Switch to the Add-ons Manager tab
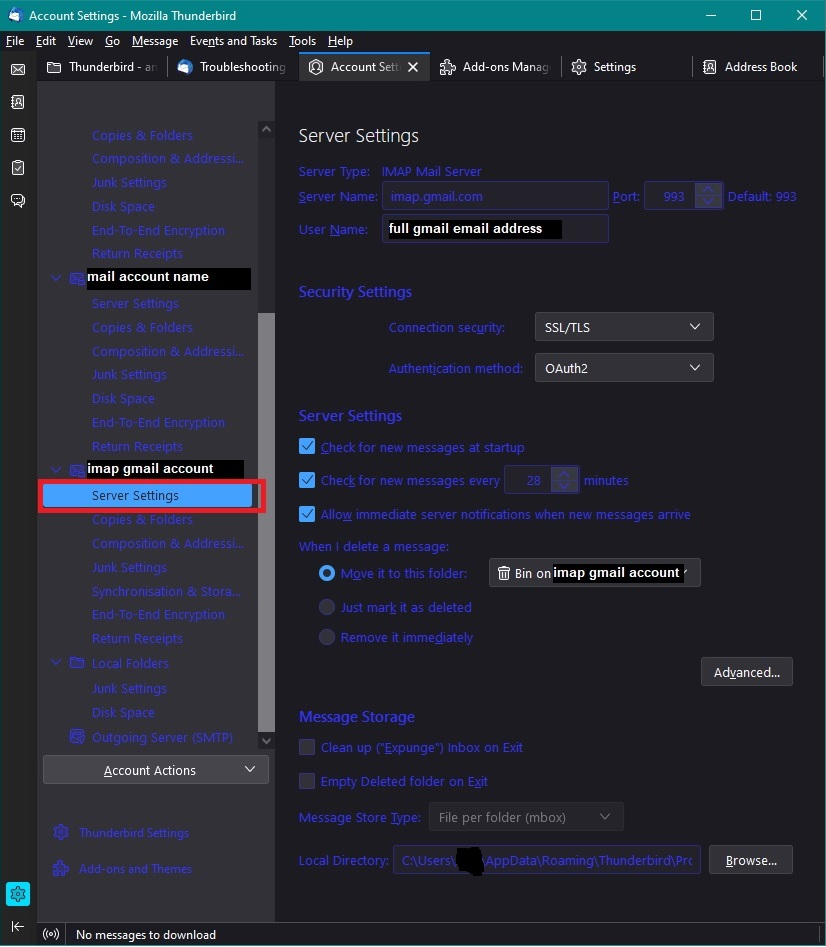 tap(495, 67)
